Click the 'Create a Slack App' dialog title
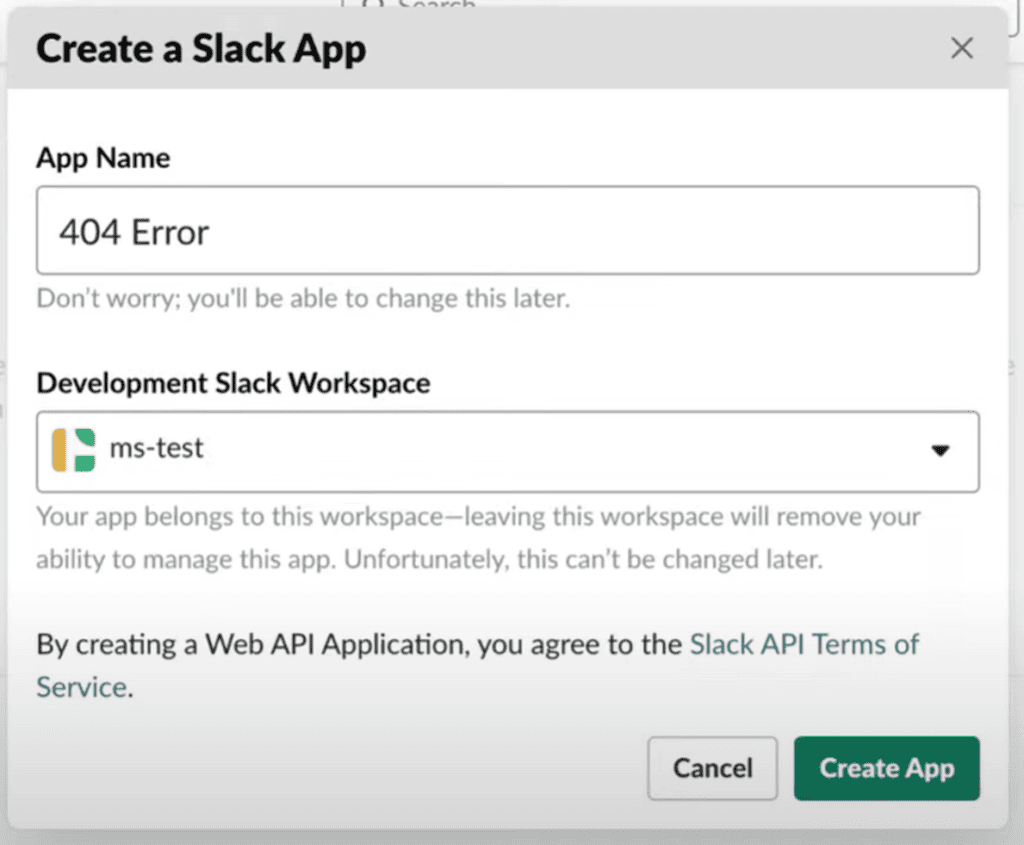1024x845 pixels. point(201,48)
